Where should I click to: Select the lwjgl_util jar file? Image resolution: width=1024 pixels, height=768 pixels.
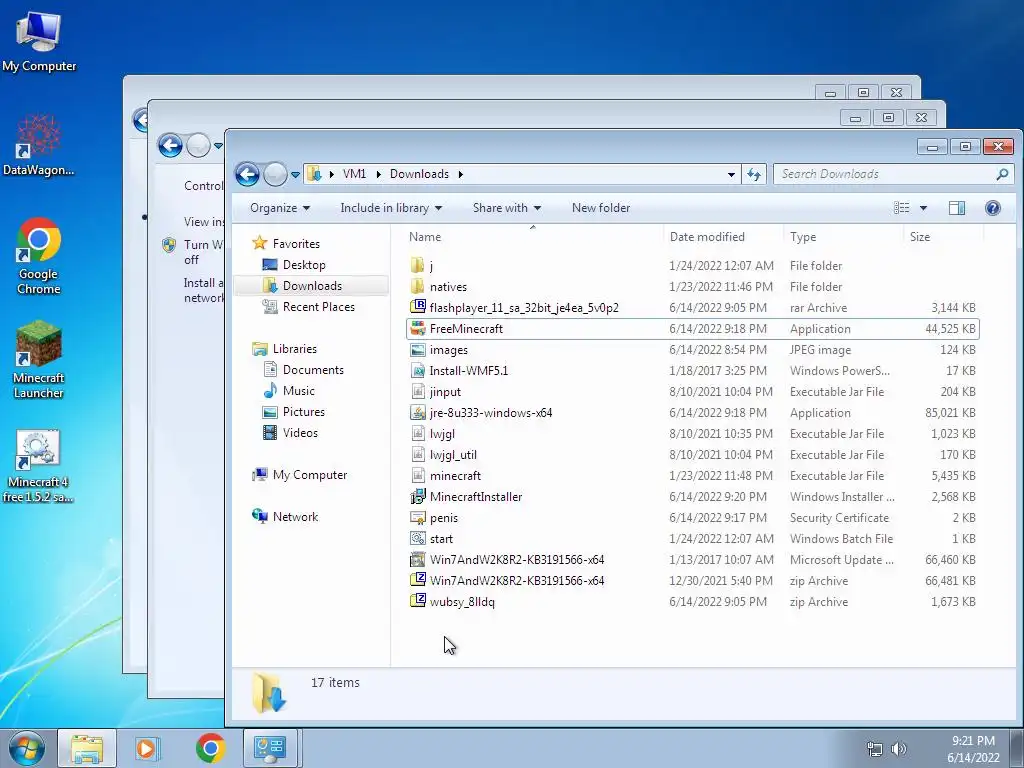(x=453, y=455)
